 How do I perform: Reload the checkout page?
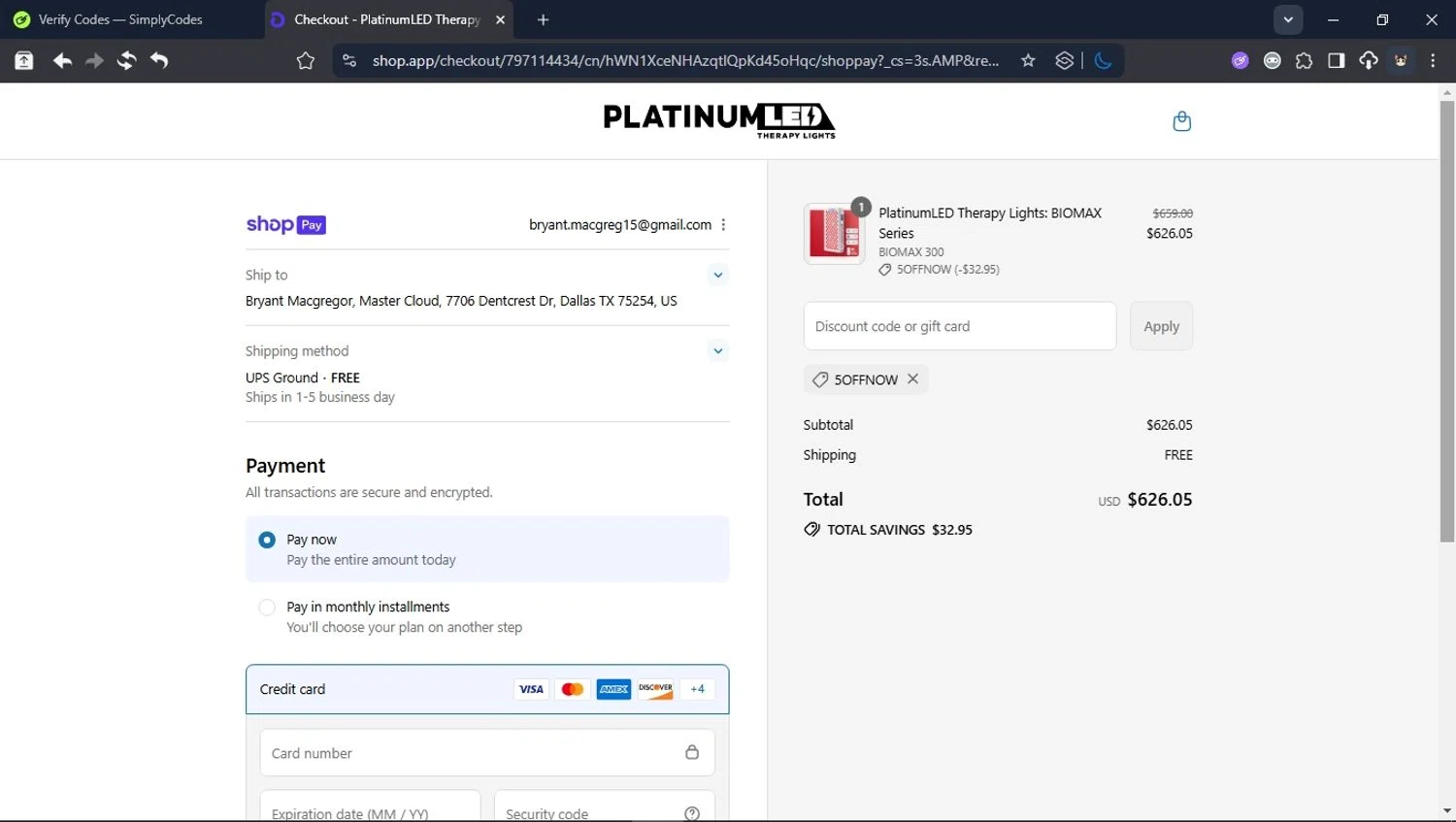126,60
